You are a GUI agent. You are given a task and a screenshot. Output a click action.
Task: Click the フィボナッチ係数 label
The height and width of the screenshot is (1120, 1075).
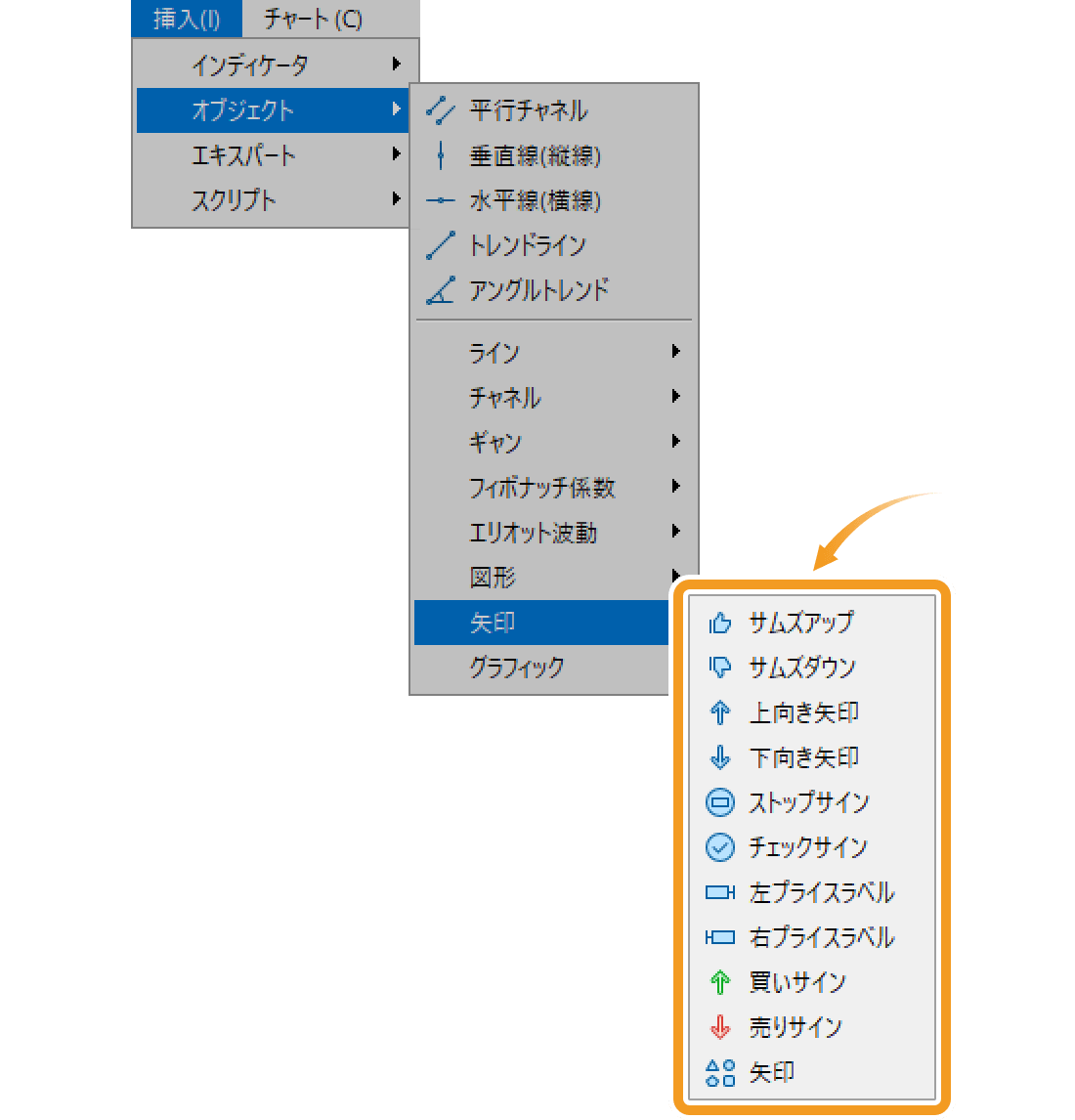[x=542, y=488]
